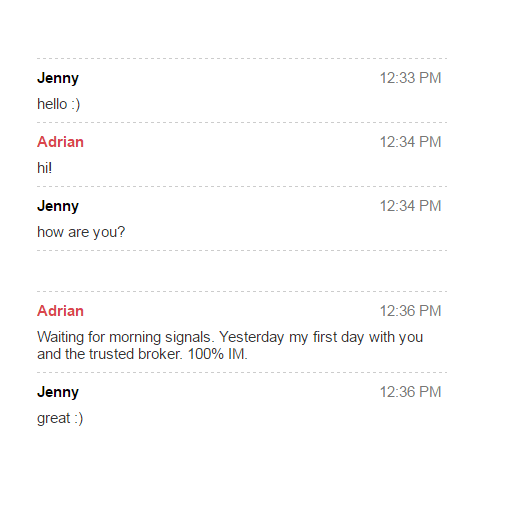Viewport: 527px width, 514px height.
Task: Click Jenny's 12:36 PM timestamp
Action: [x=410, y=392]
